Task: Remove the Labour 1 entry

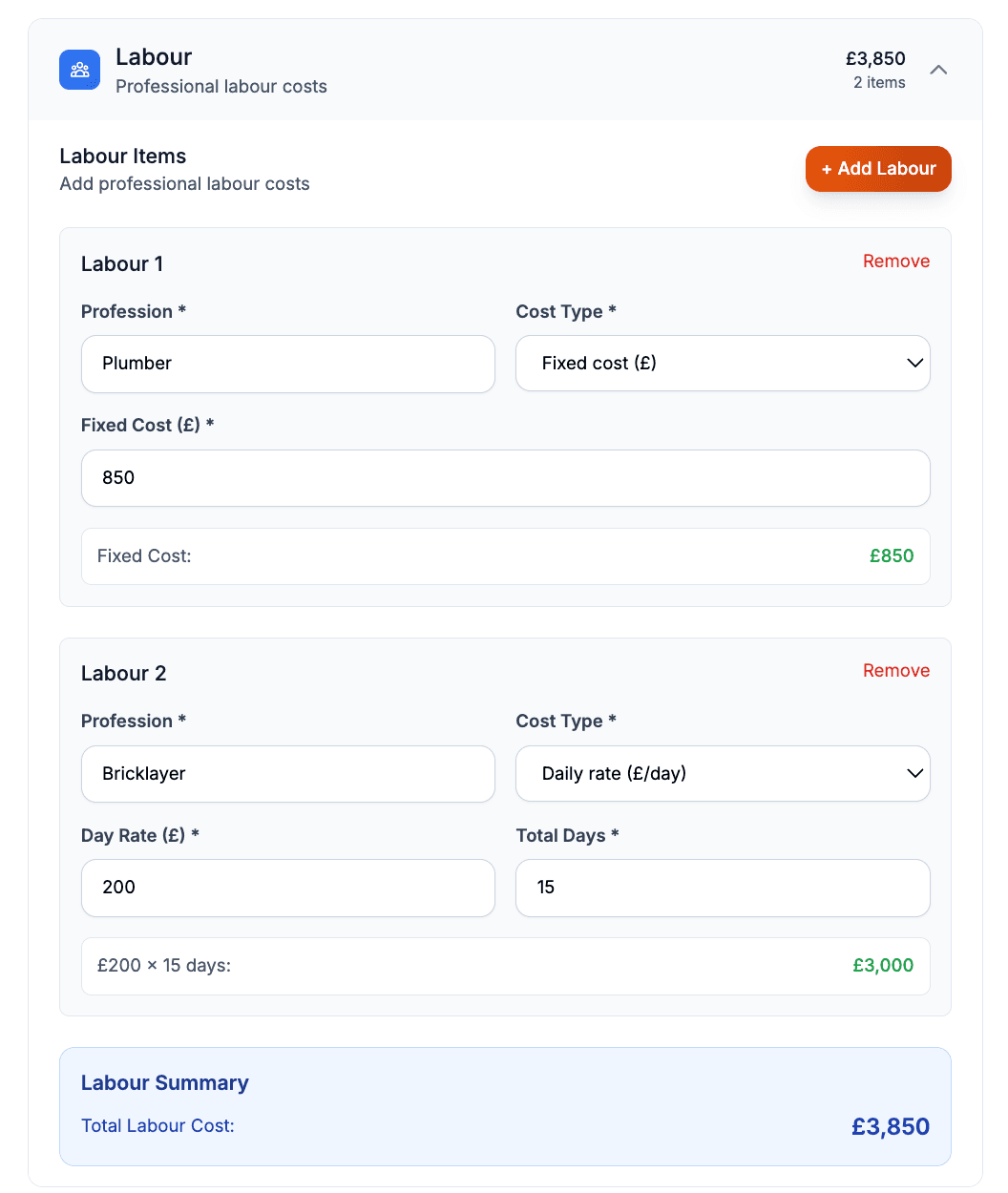Action: pos(895,262)
